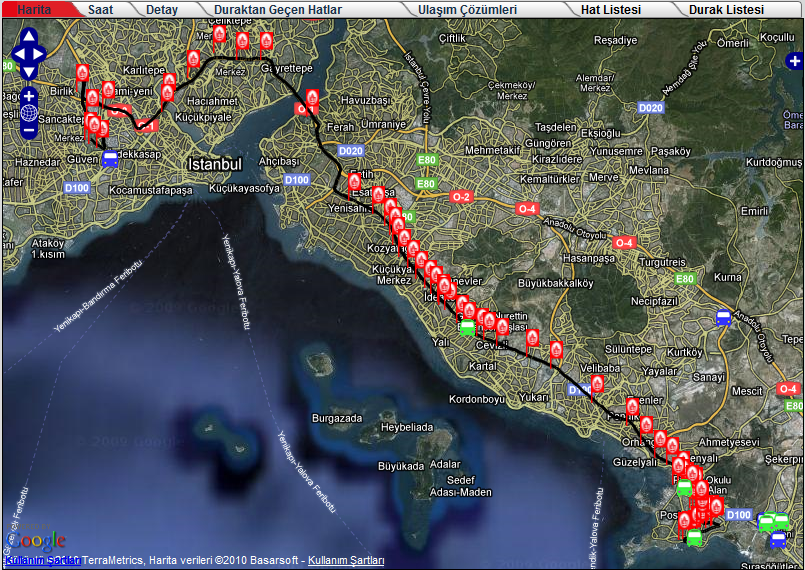Pan the map down with the arrow
The width and height of the screenshot is (805, 570).
pyautogui.click(x=28, y=70)
